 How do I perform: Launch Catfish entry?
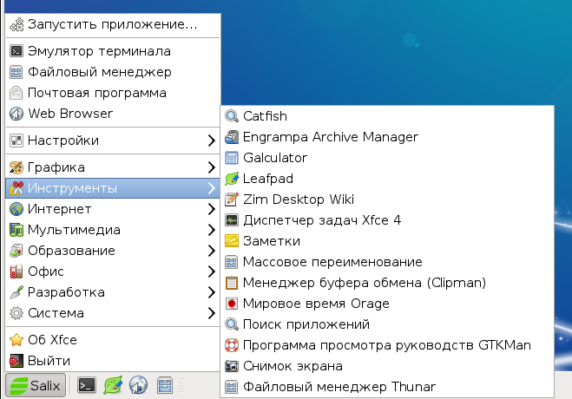(x=387, y=116)
